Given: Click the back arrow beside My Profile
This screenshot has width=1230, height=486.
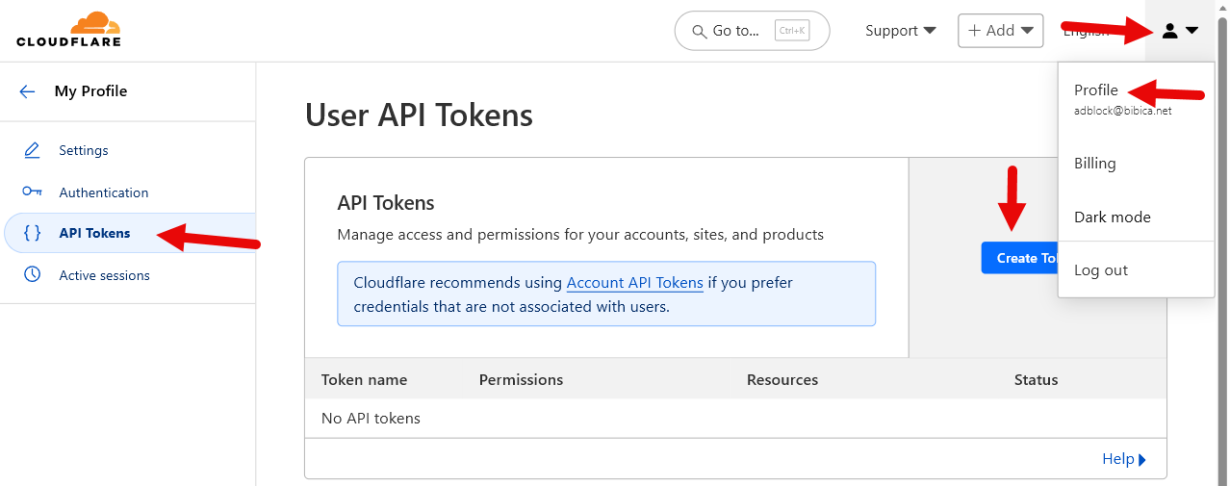Looking at the screenshot, I should coord(27,91).
